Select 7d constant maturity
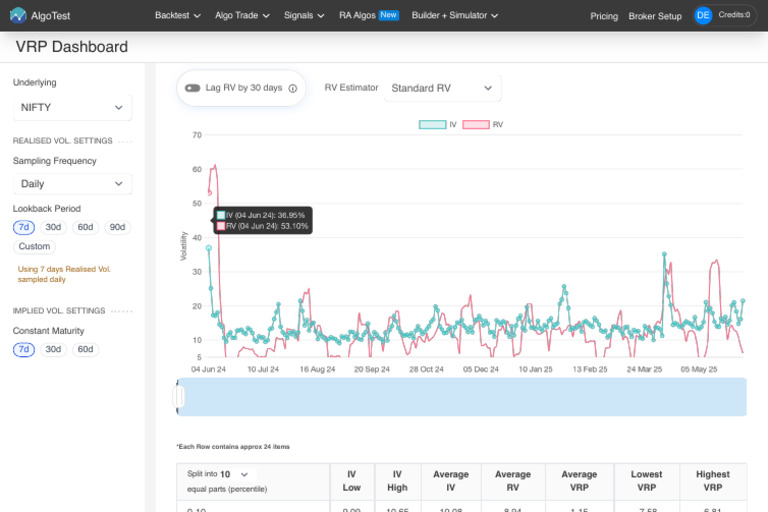Screen dimensions: 768x512 (24, 349)
